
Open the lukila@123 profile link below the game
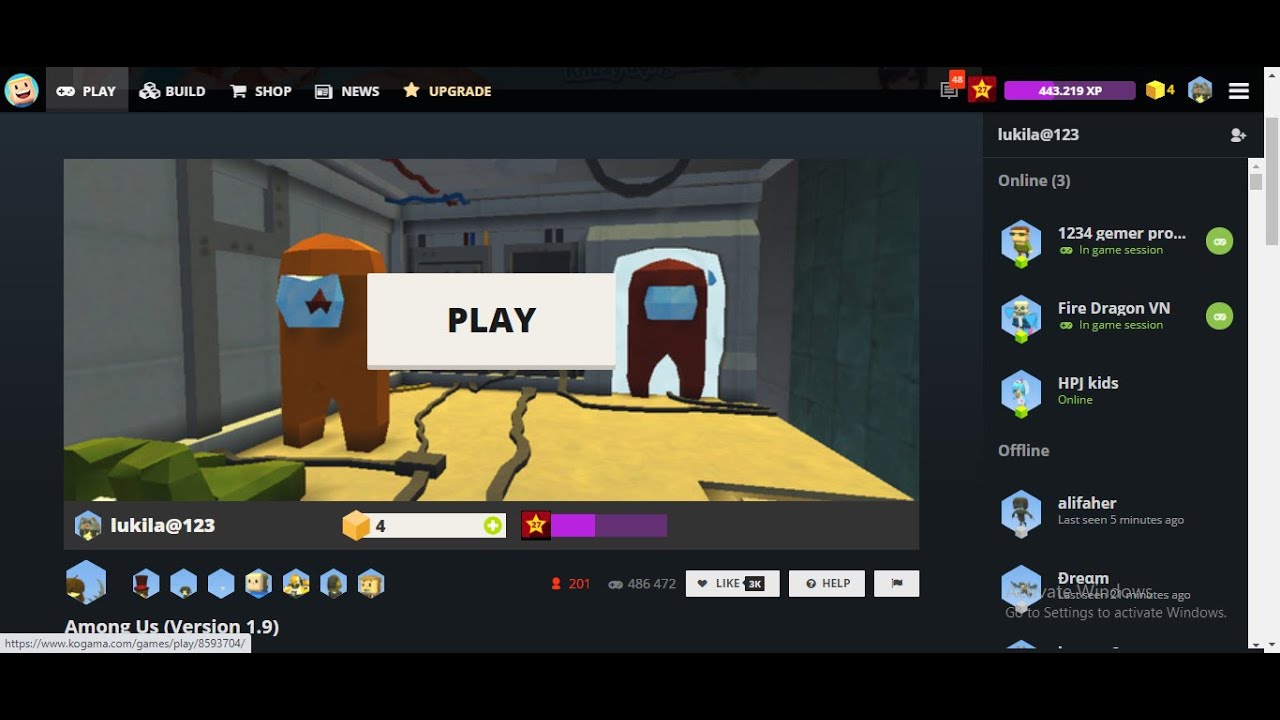163,525
